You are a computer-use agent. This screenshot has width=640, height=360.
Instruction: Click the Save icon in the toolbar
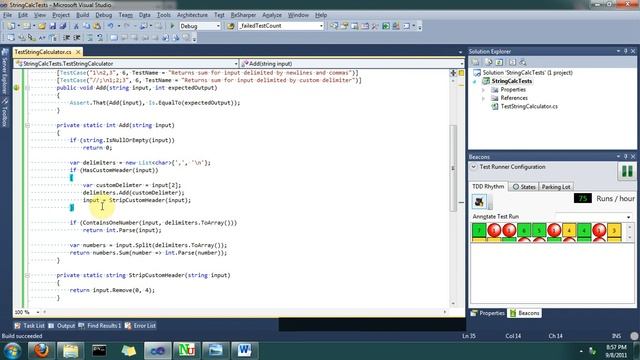pyautogui.click(x=53, y=26)
